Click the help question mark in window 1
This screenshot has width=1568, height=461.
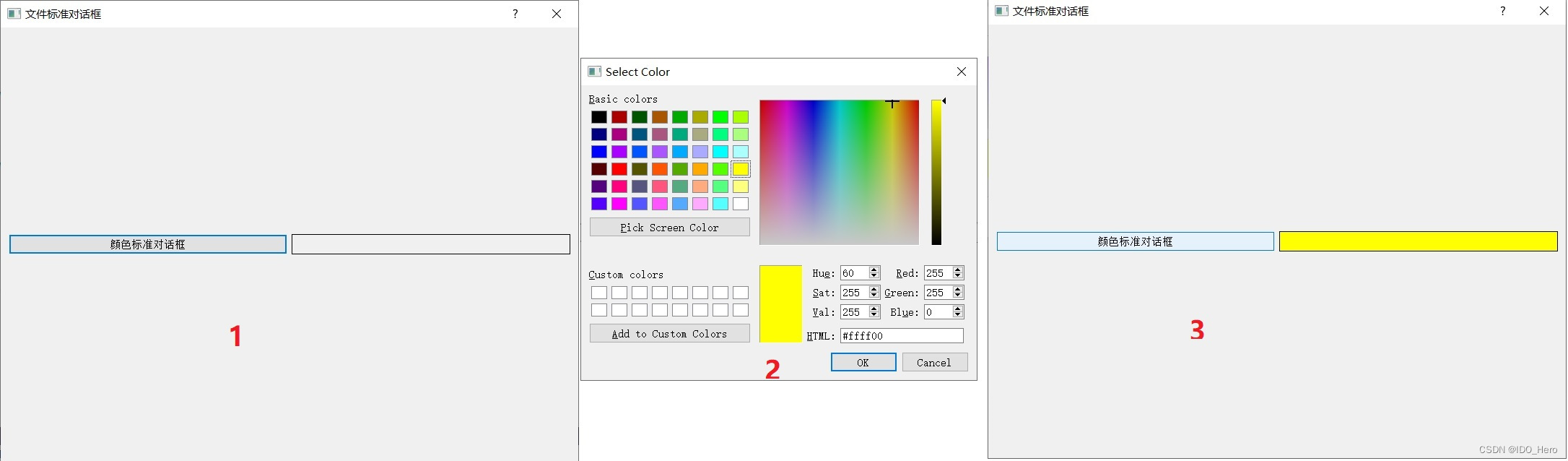point(515,14)
